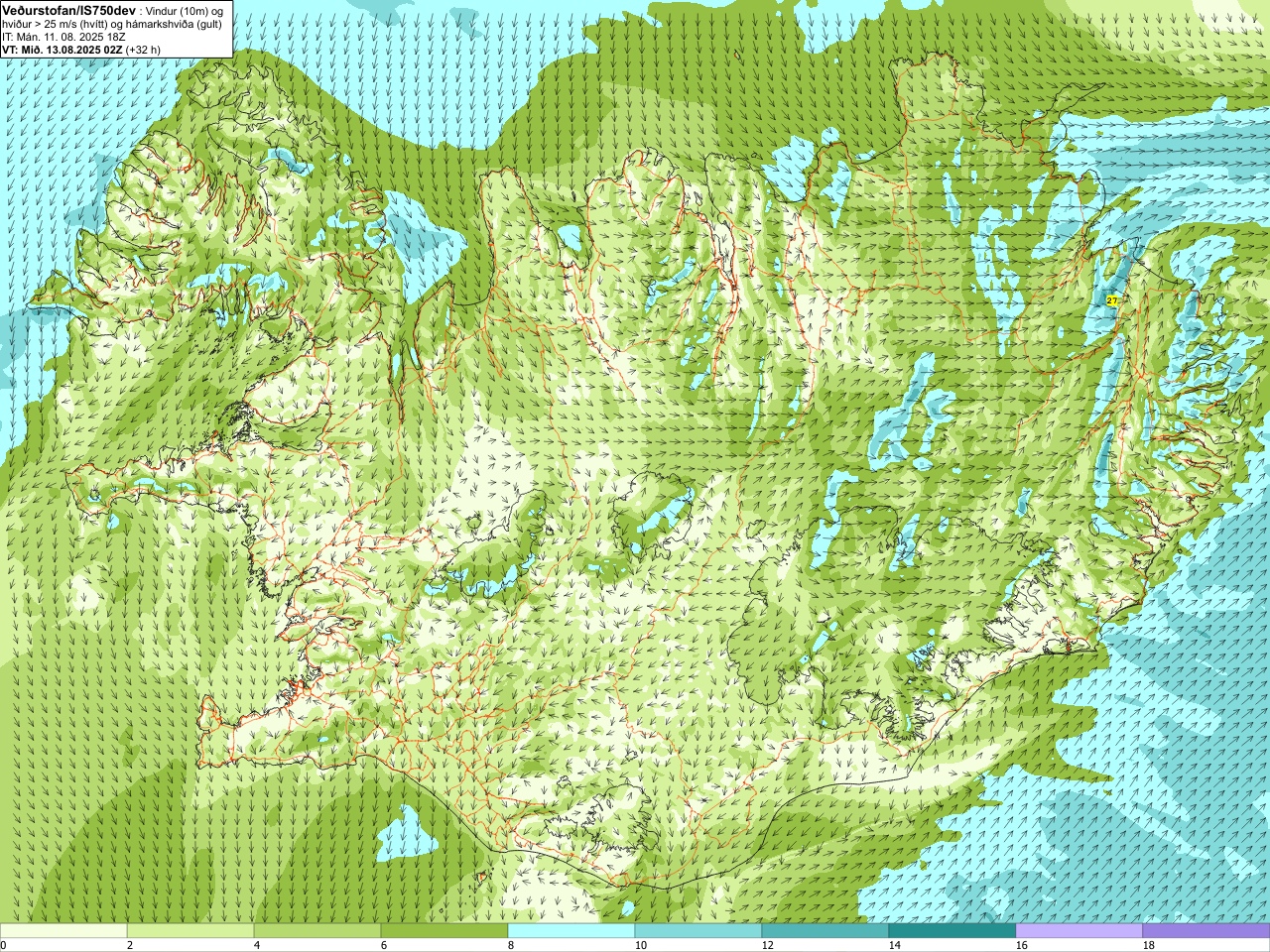Image resolution: width=1270 pixels, height=952 pixels.
Task: Click legend scale label 10
Action: click(x=641, y=945)
